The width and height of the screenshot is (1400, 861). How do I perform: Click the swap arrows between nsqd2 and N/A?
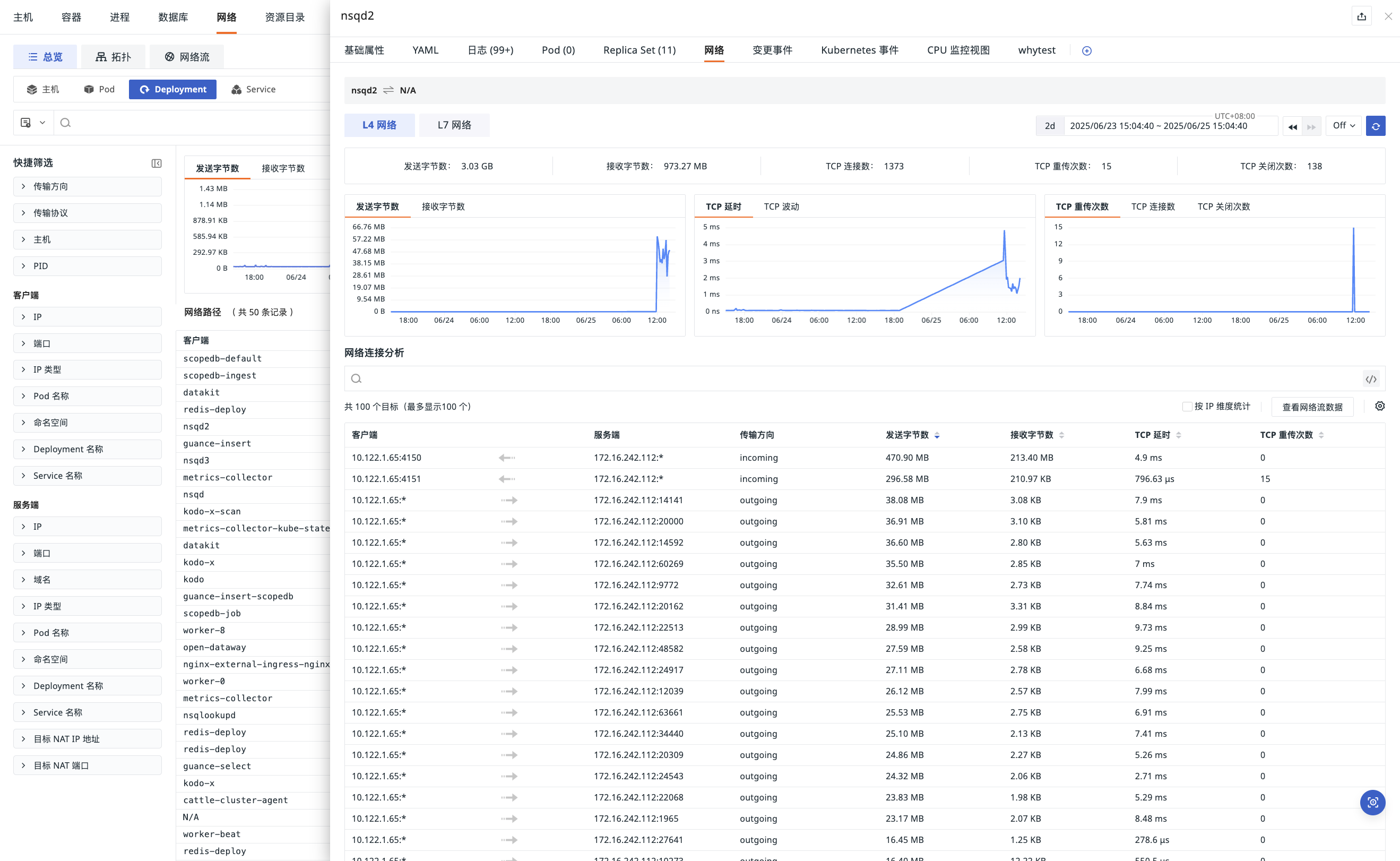[388, 90]
